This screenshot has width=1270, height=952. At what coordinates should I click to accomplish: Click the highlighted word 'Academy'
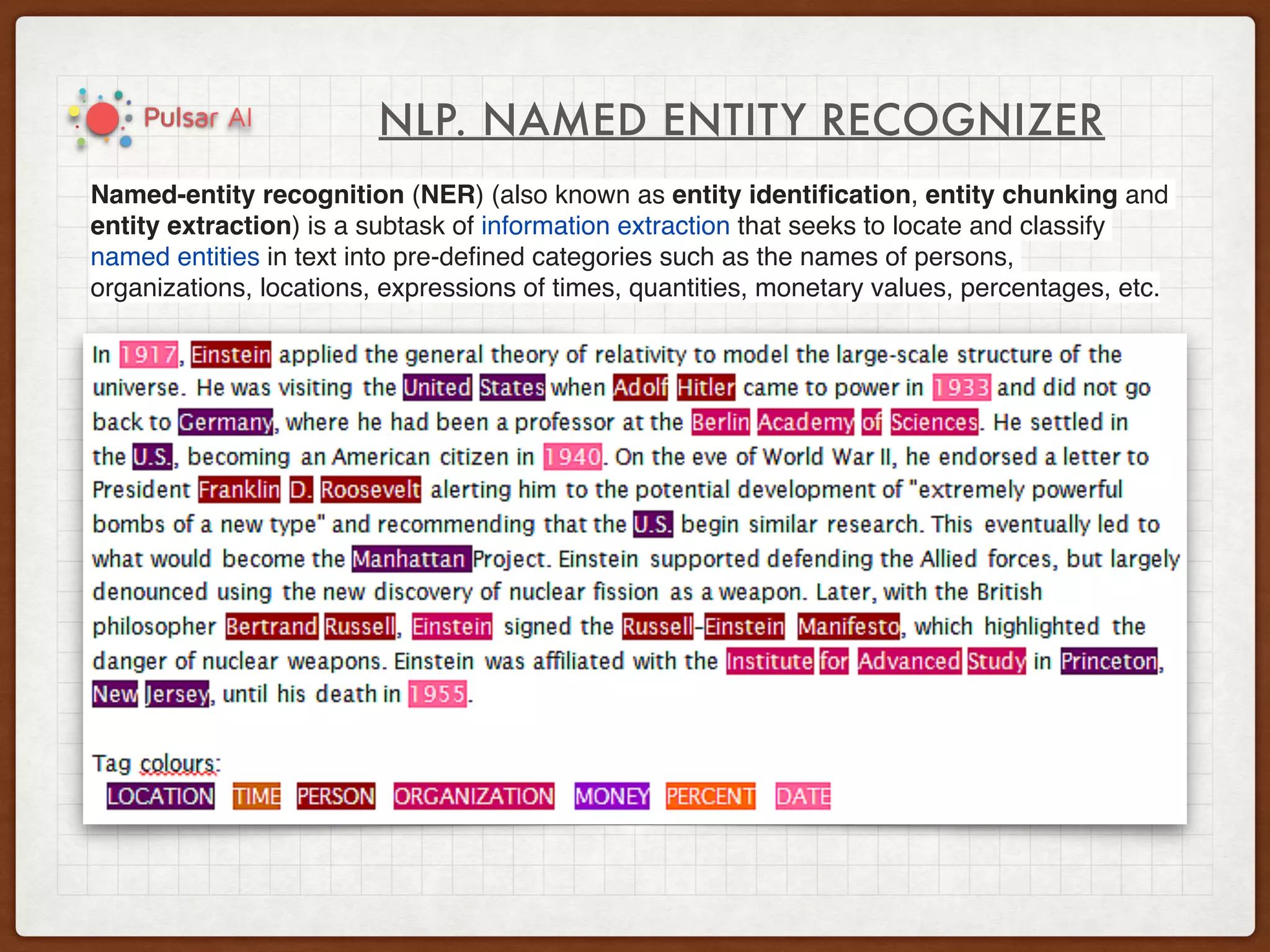(806, 423)
